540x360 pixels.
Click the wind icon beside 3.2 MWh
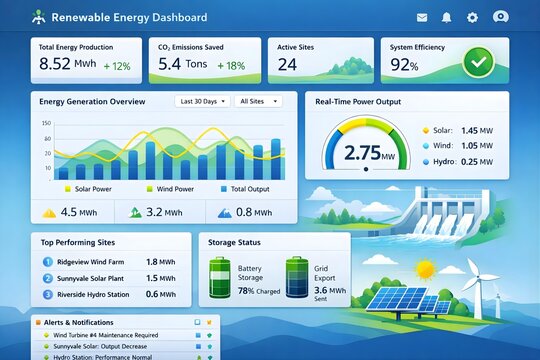(x=135, y=213)
